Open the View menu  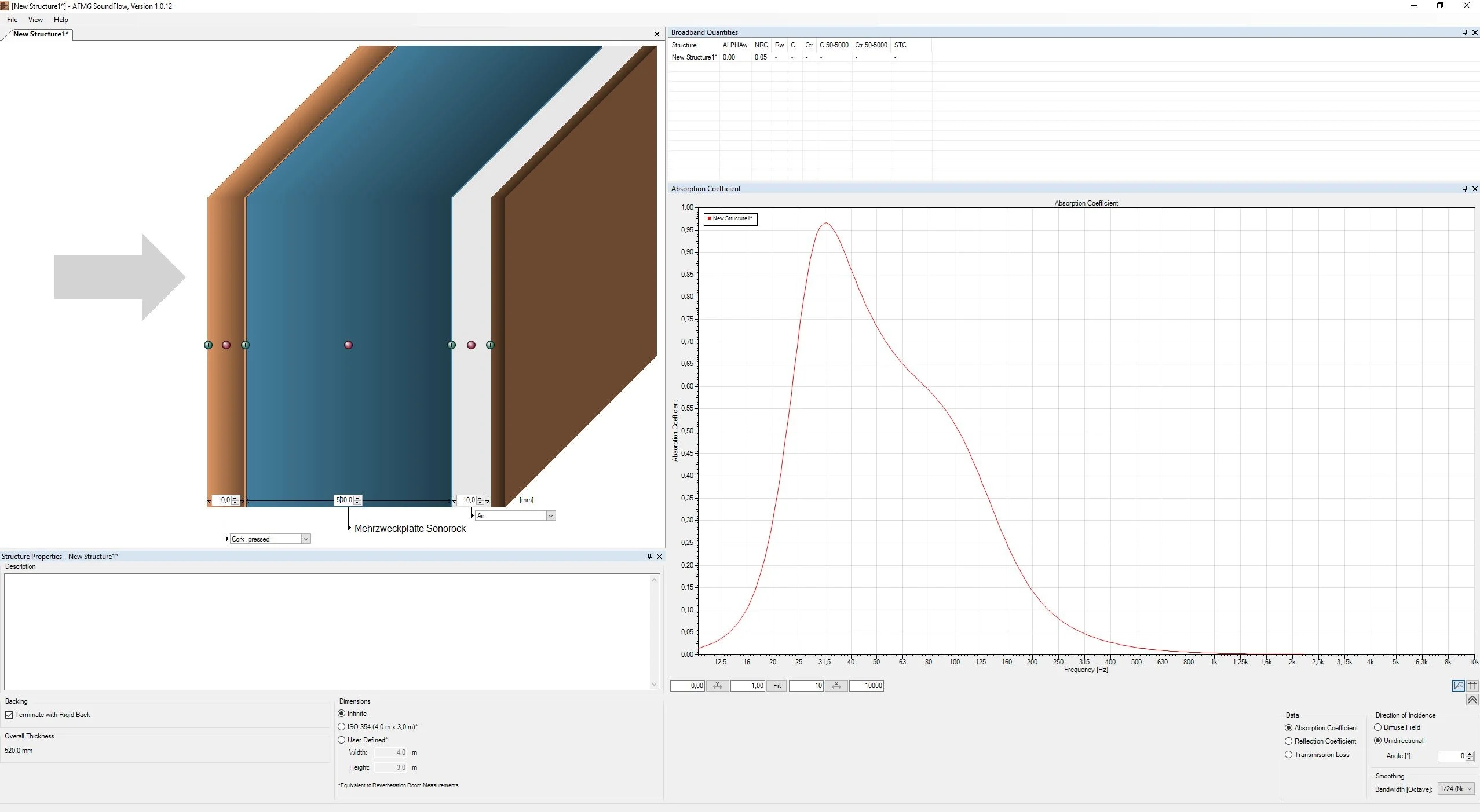tap(35, 20)
